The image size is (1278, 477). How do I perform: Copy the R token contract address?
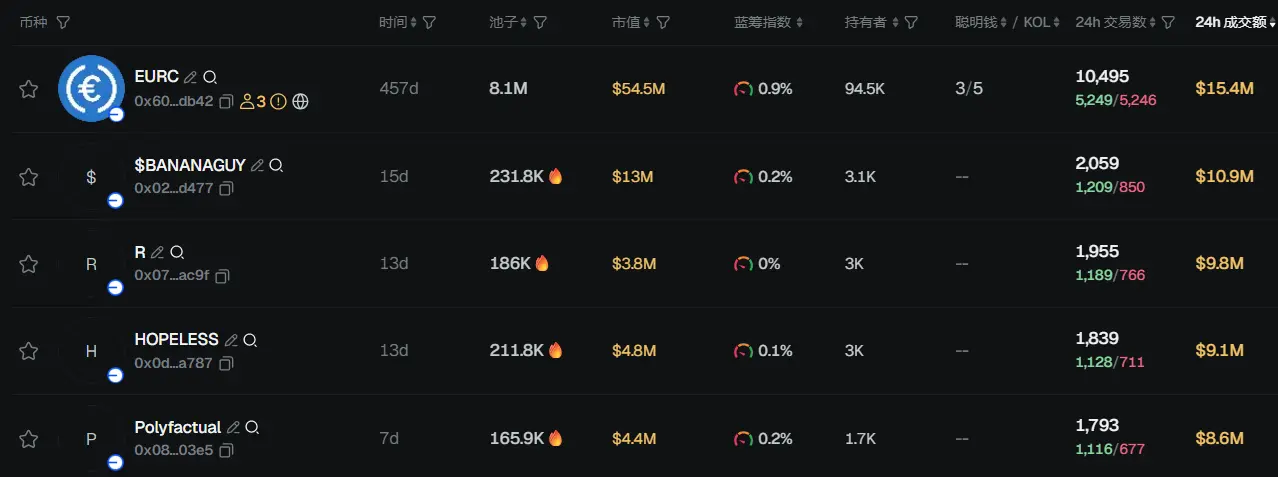pos(223,275)
